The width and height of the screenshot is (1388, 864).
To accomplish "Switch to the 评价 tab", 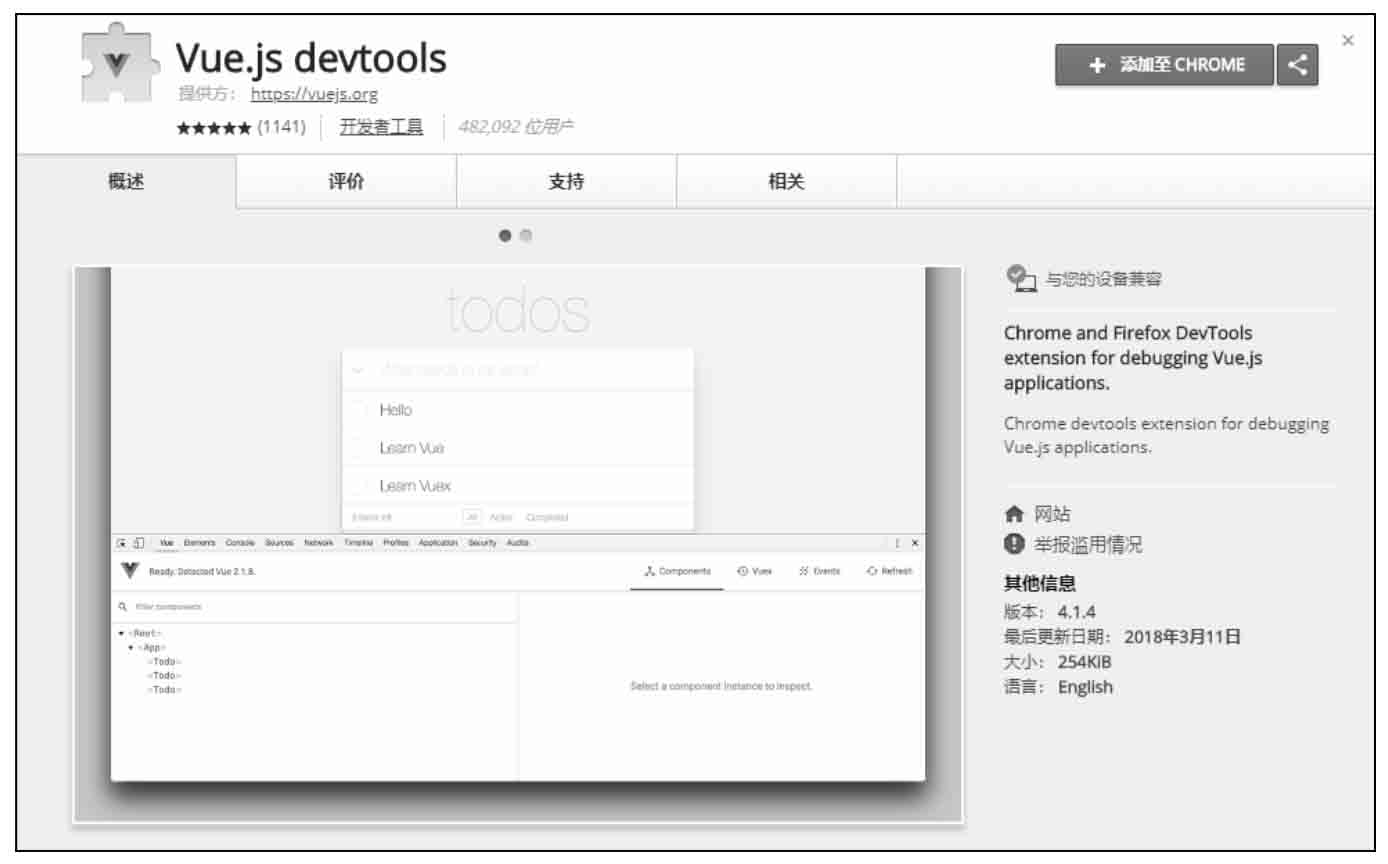I will pyautogui.click(x=347, y=182).
